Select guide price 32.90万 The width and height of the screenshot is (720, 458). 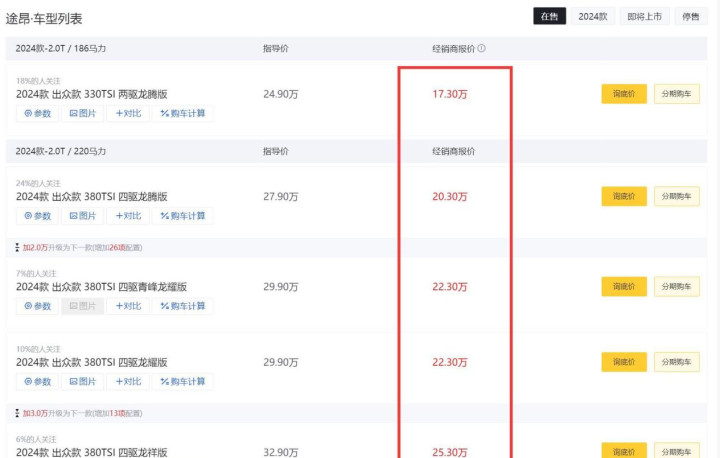[281, 452]
